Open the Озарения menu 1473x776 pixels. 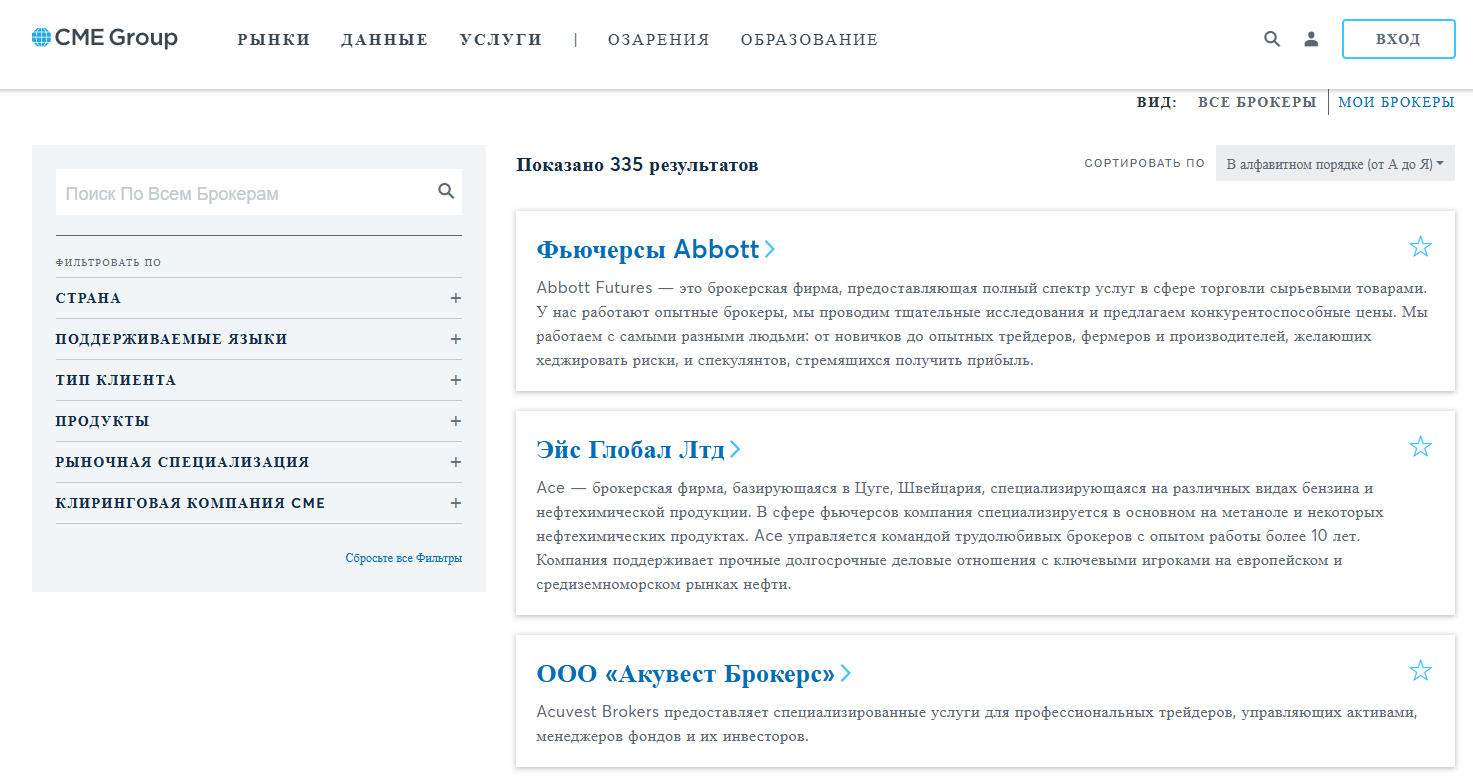pos(659,40)
